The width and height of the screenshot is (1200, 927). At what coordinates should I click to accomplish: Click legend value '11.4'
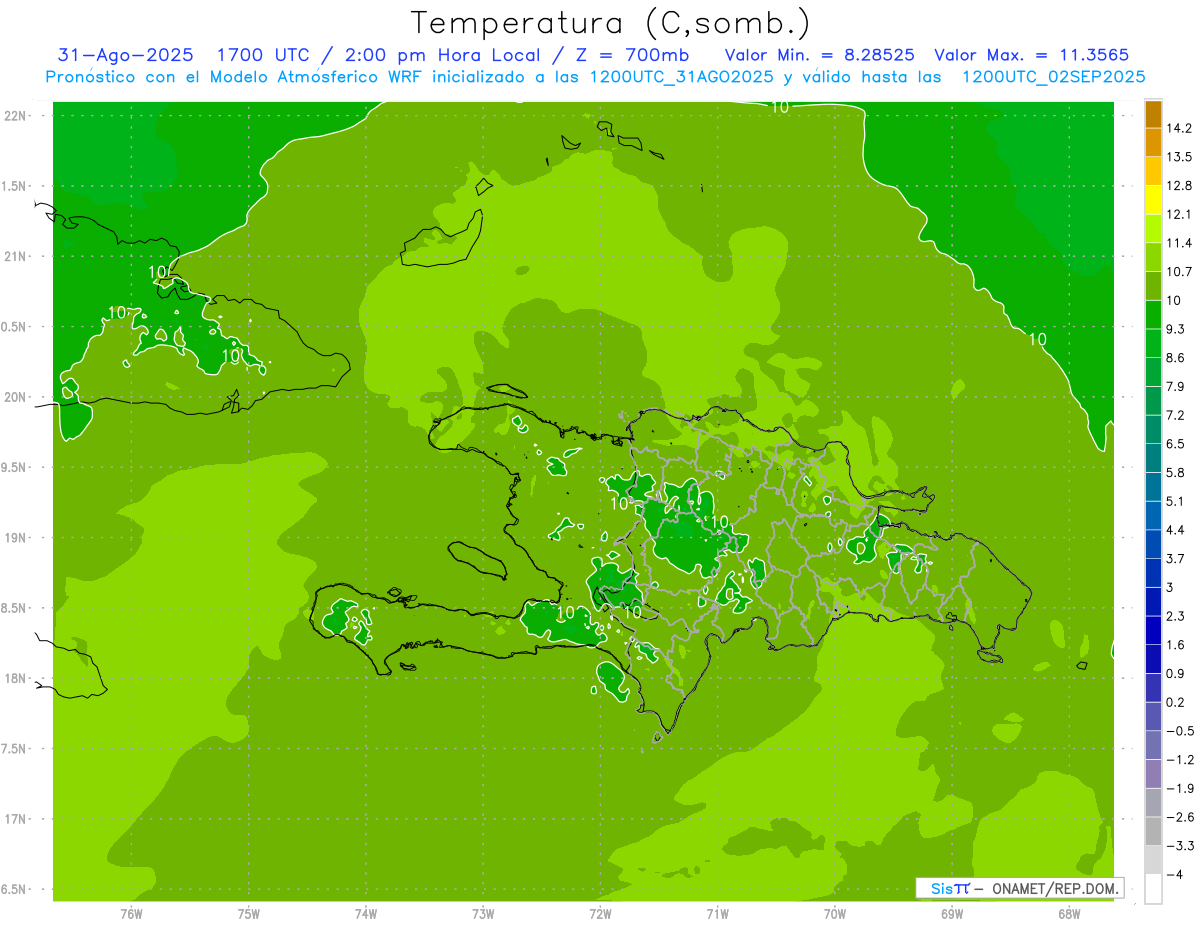(1179, 243)
